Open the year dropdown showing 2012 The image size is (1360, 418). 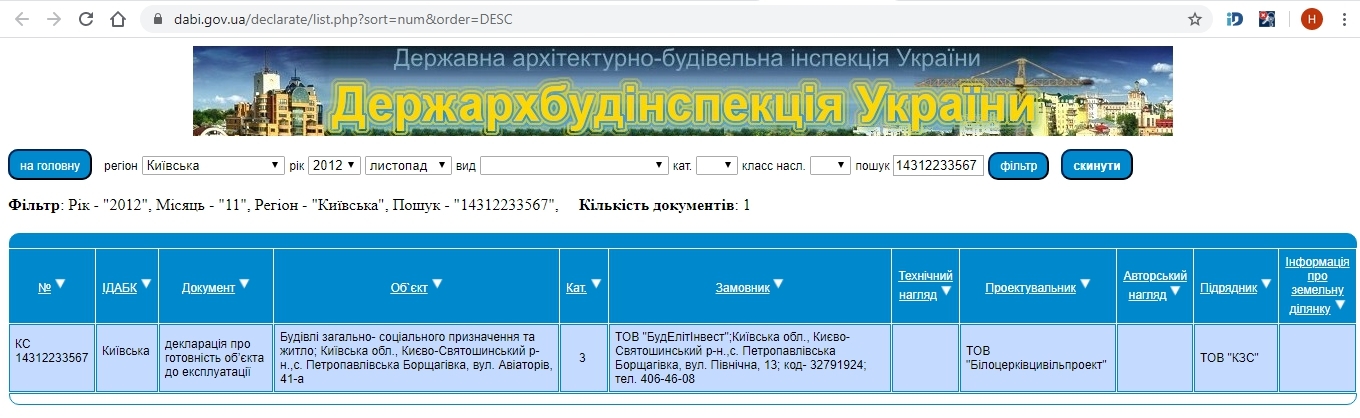(x=334, y=165)
